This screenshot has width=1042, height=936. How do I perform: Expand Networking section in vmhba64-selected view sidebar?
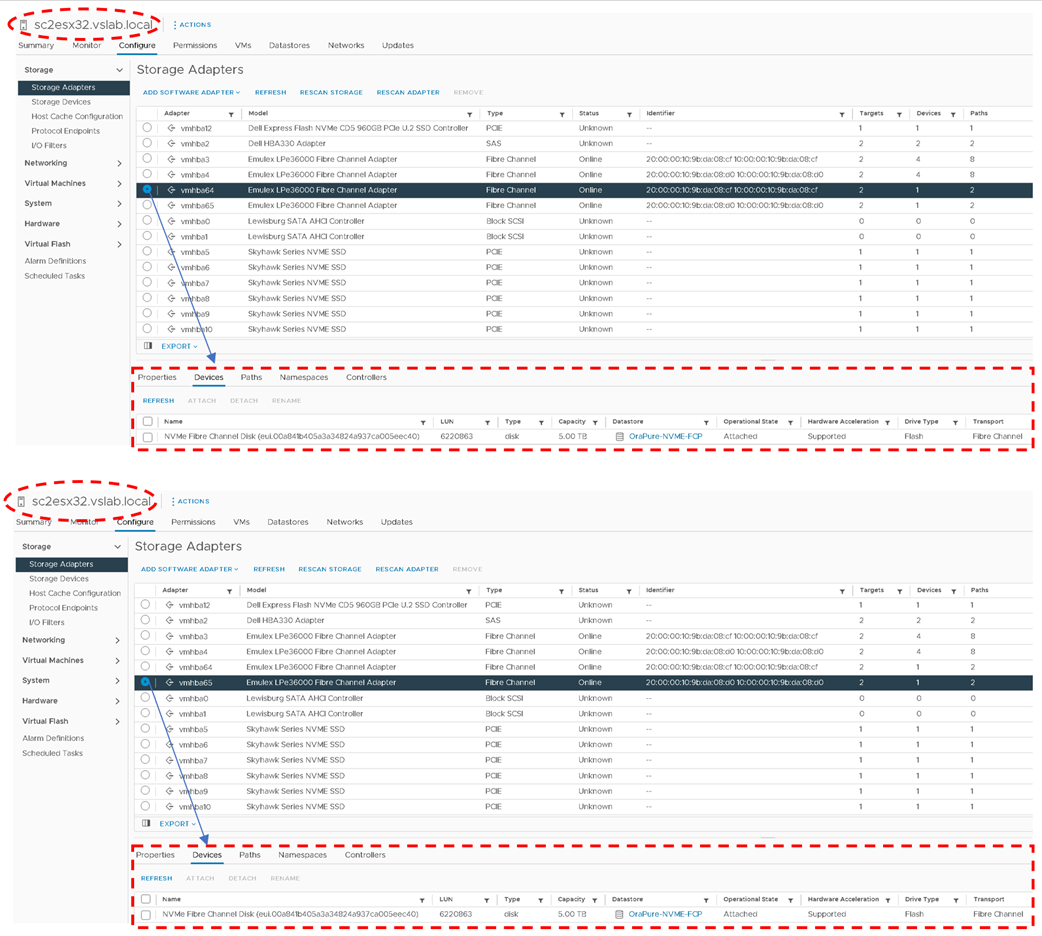coord(120,164)
